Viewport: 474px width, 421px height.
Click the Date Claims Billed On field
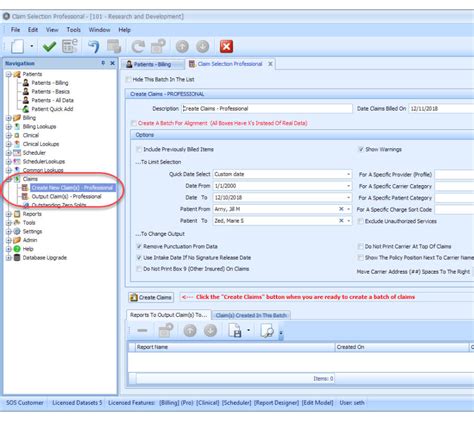[x=442, y=109]
